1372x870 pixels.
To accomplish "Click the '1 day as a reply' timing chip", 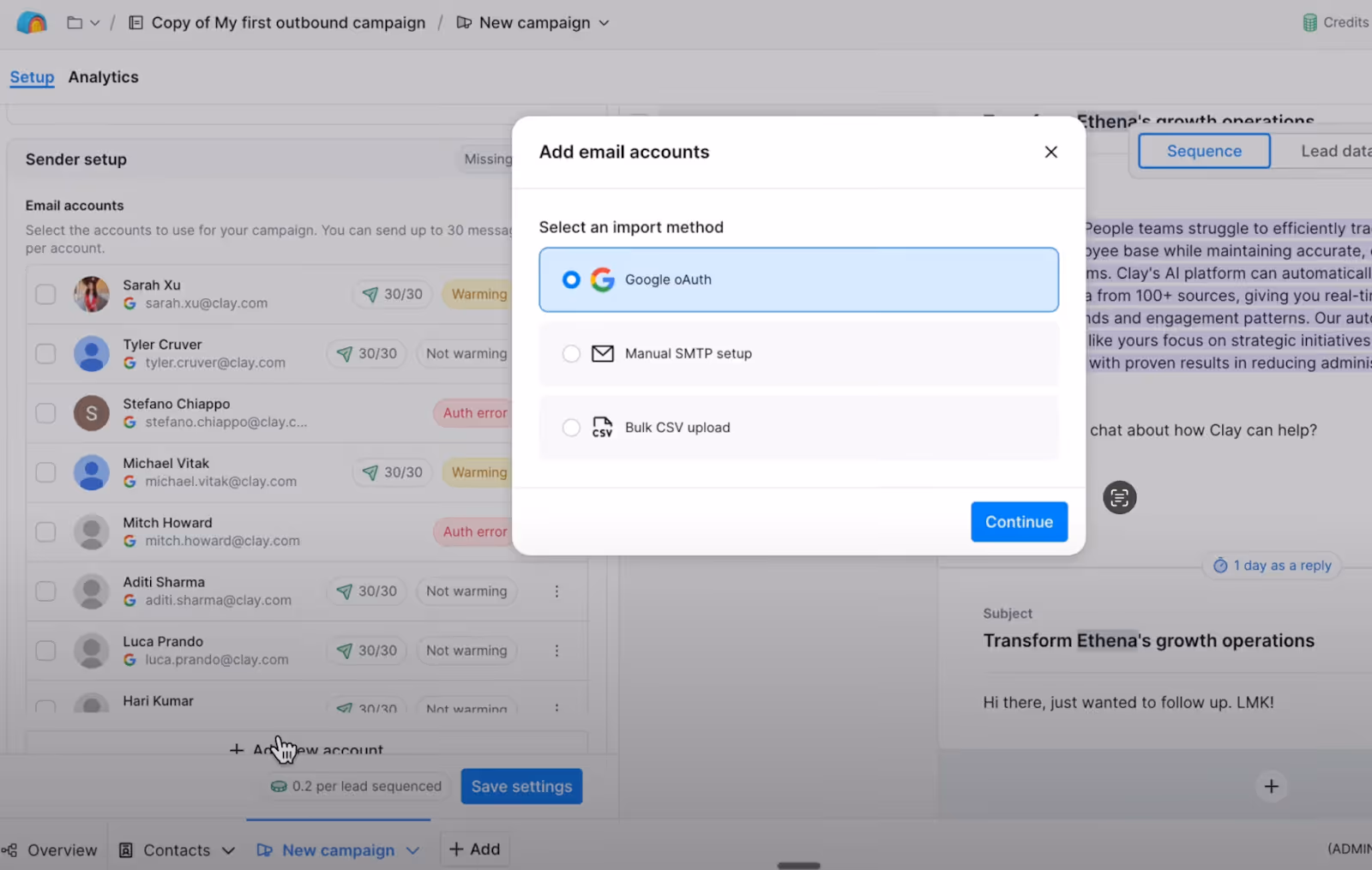I will 1272,565.
